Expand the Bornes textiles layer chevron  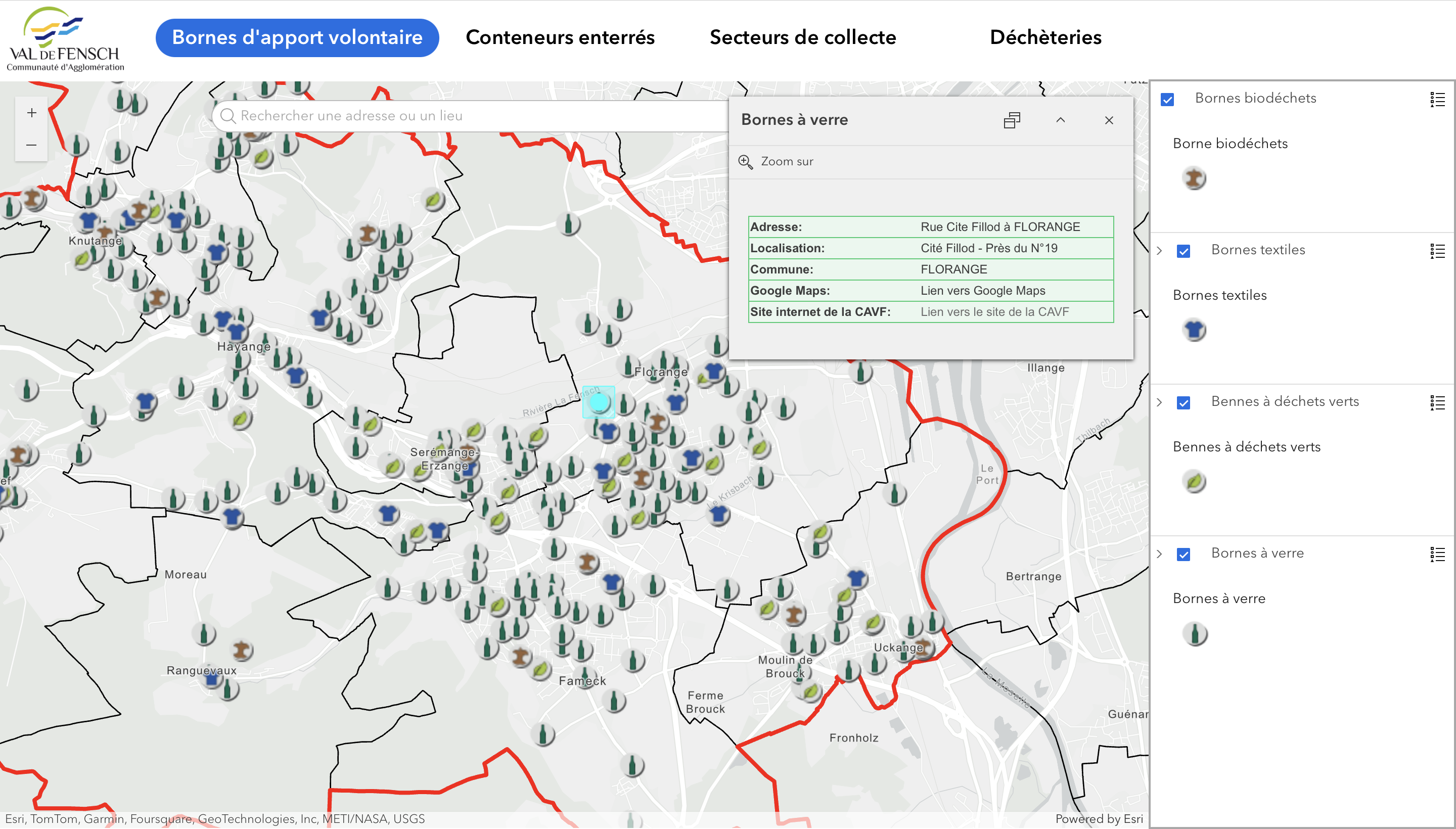(x=1159, y=251)
